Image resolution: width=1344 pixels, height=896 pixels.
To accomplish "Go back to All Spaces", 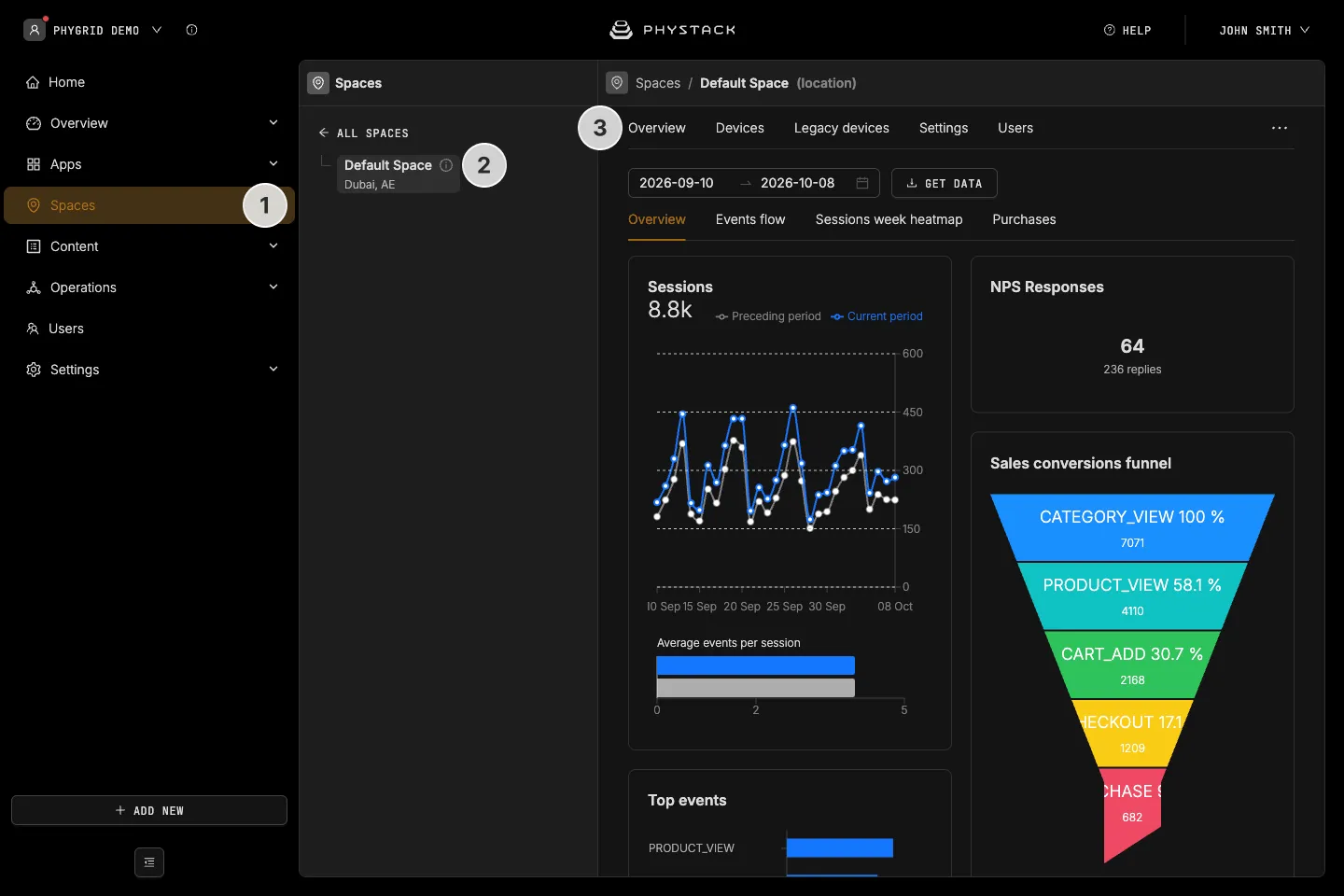I will pyautogui.click(x=363, y=133).
